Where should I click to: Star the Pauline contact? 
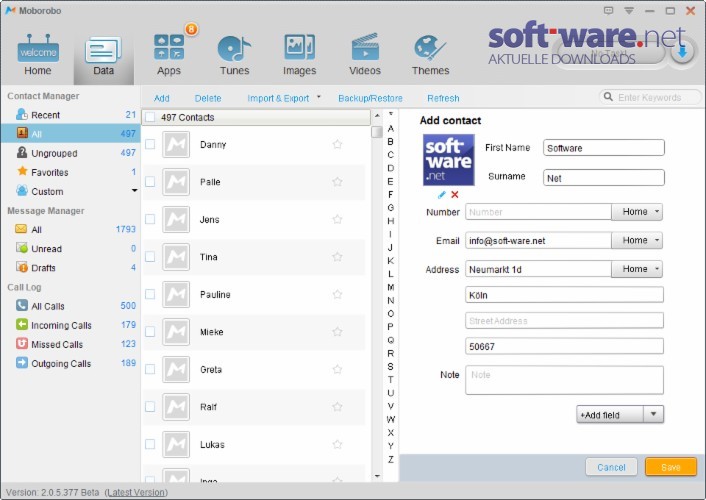(x=337, y=294)
